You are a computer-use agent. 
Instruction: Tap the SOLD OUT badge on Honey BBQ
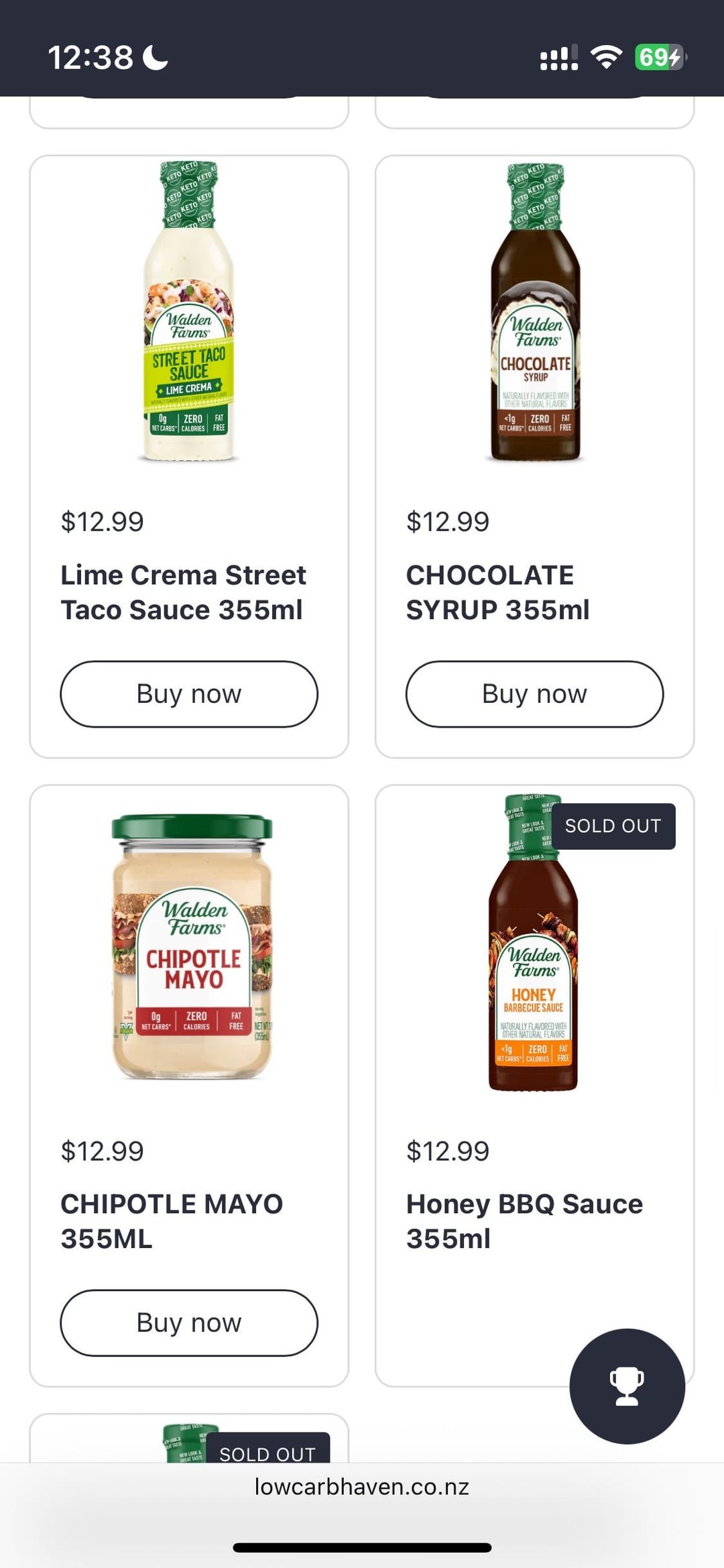613,826
